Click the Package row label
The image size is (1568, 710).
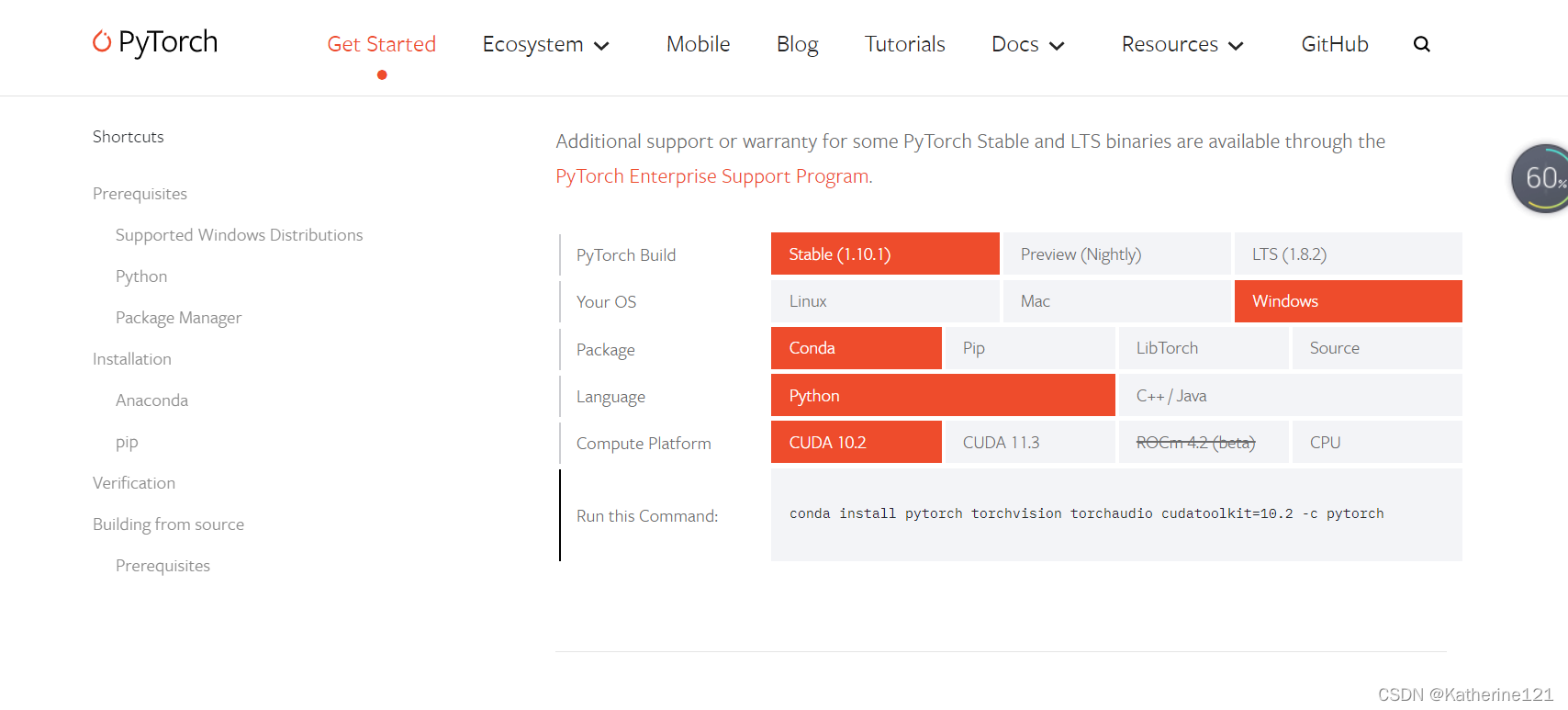point(605,350)
